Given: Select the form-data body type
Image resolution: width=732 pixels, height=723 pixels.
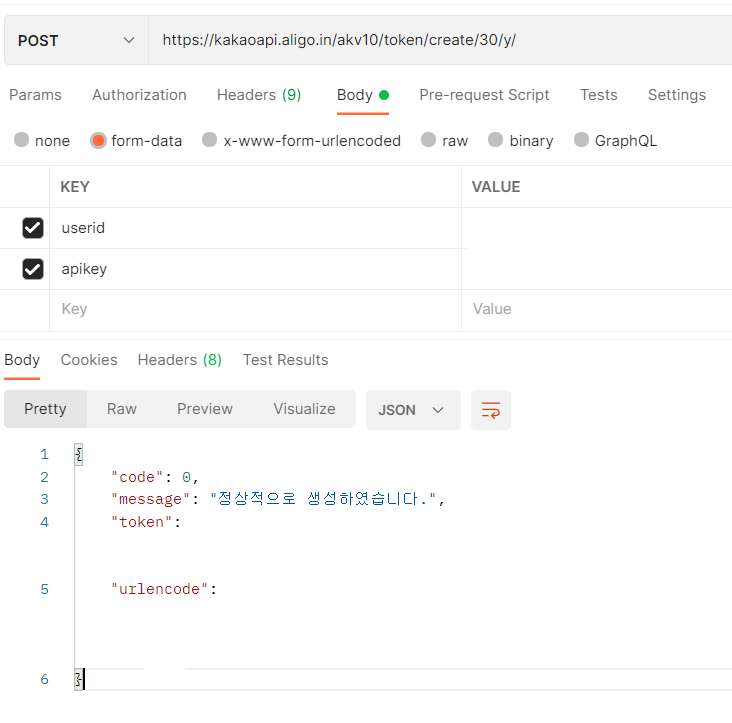Looking at the screenshot, I should coord(136,140).
